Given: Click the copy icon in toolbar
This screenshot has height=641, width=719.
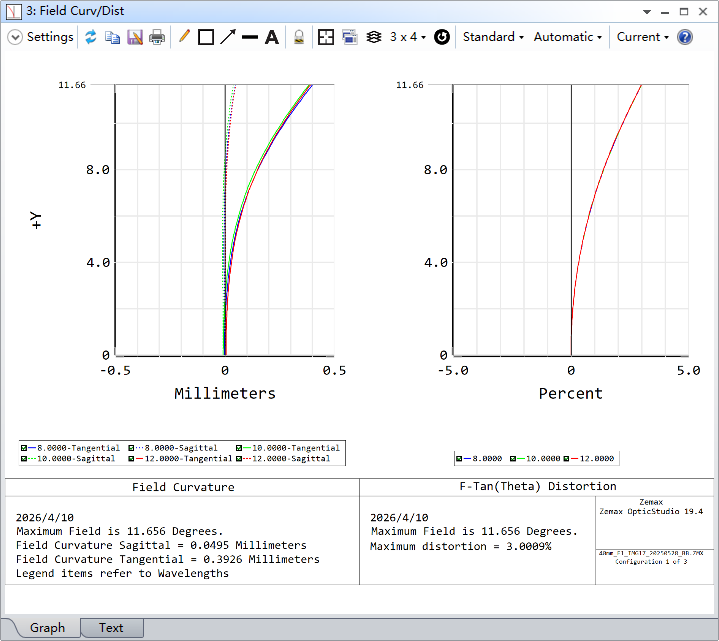Looking at the screenshot, I should point(113,37).
